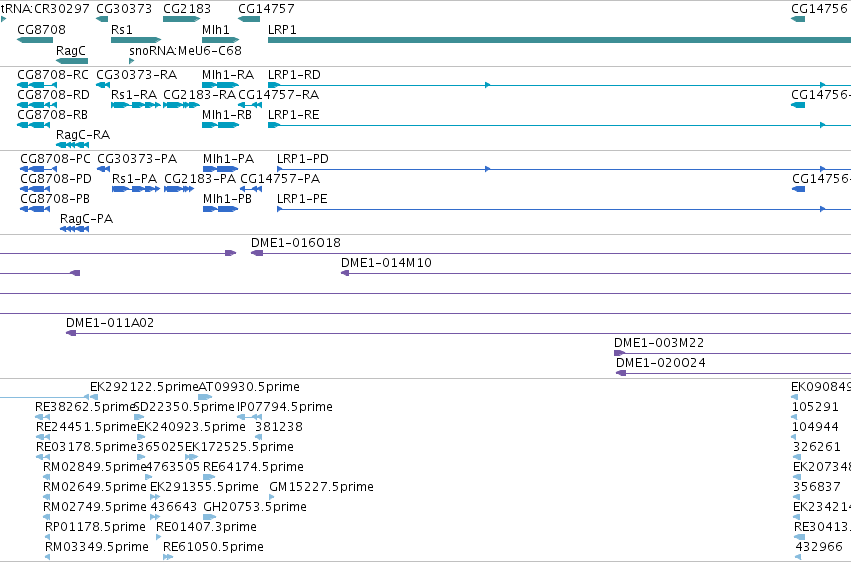The width and height of the screenshot is (851, 562).
Task: Select EST EK292122.5prime
Action: [x=144, y=387]
